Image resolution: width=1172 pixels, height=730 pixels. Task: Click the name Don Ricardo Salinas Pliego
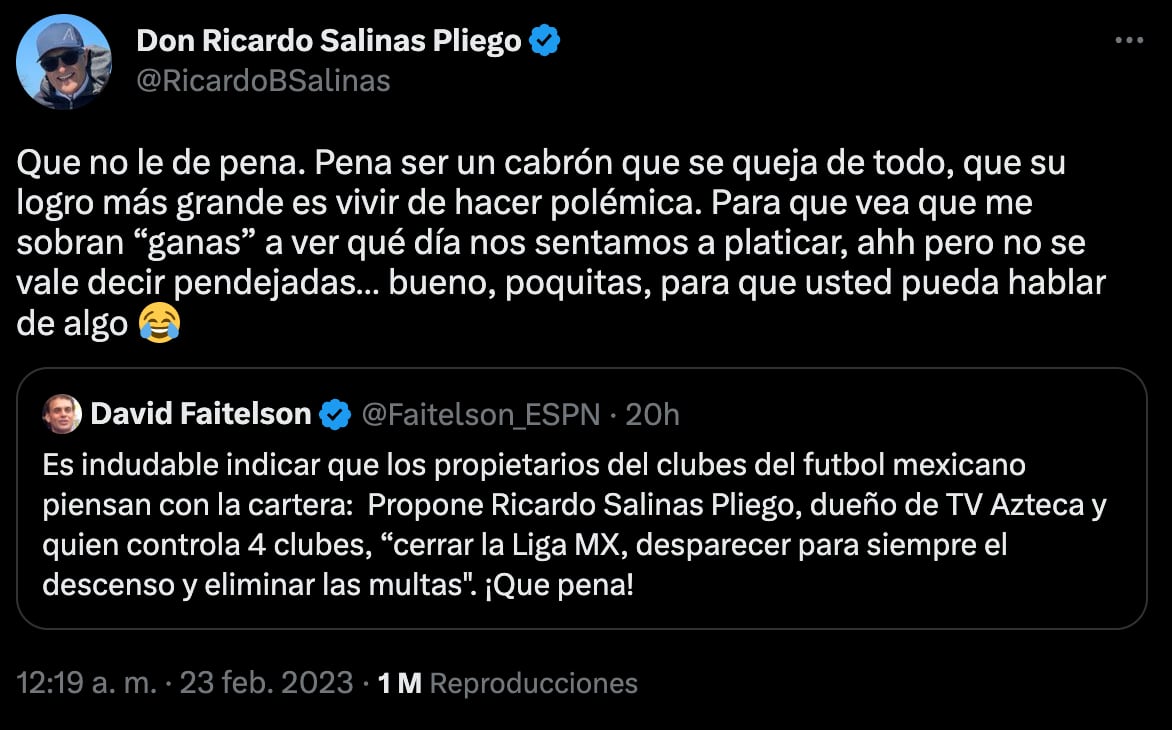328,41
